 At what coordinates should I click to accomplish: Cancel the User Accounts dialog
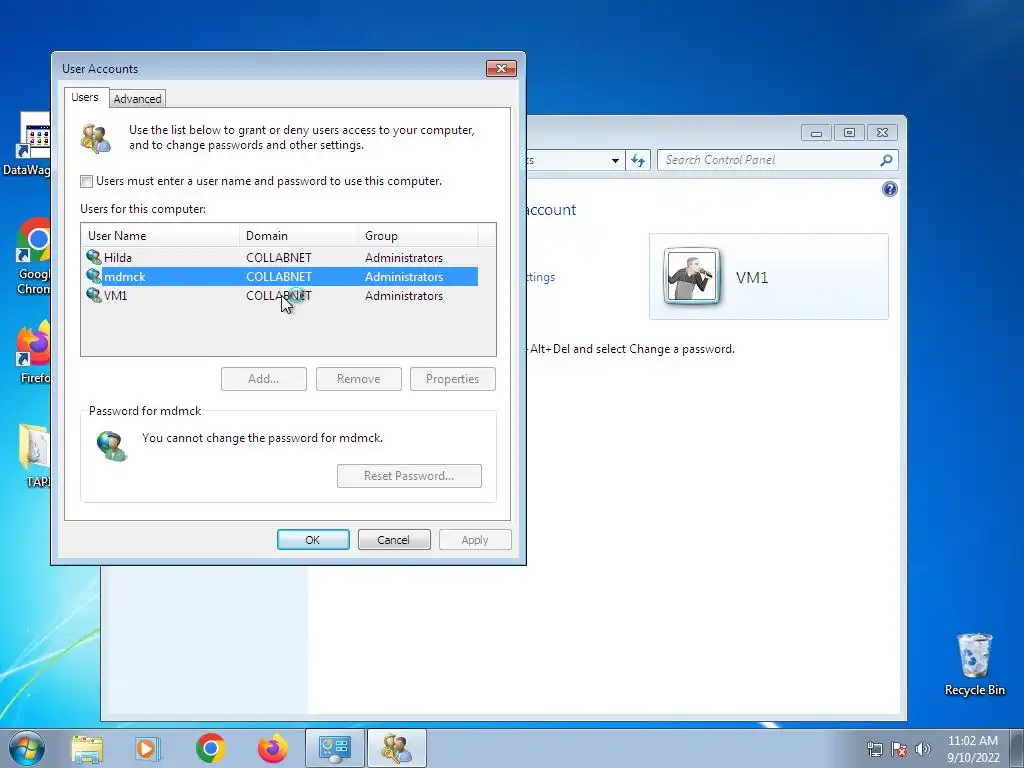[x=394, y=539]
